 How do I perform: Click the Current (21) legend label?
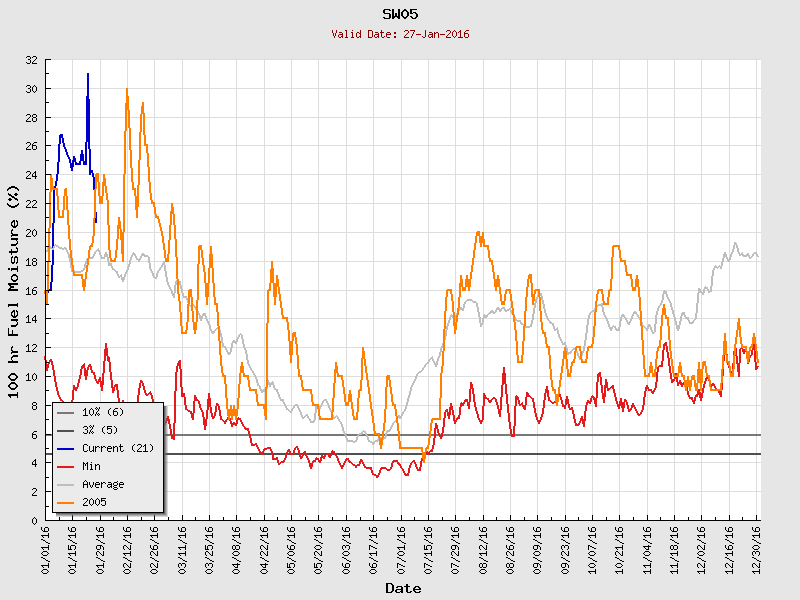(x=118, y=448)
